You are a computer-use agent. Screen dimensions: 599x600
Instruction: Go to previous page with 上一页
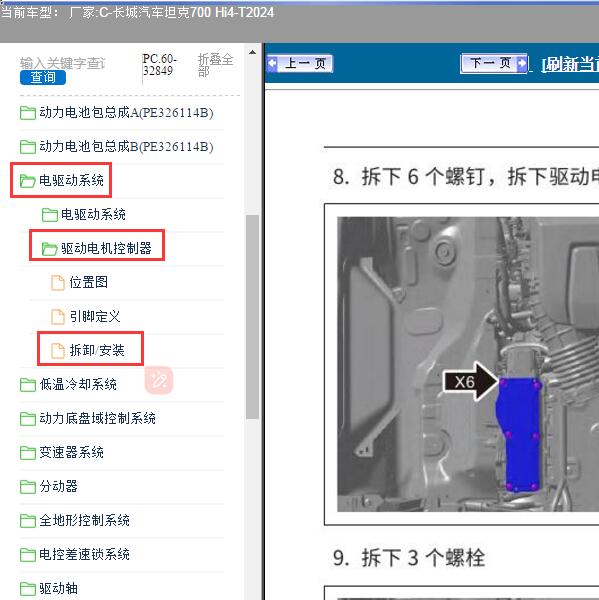(x=300, y=63)
